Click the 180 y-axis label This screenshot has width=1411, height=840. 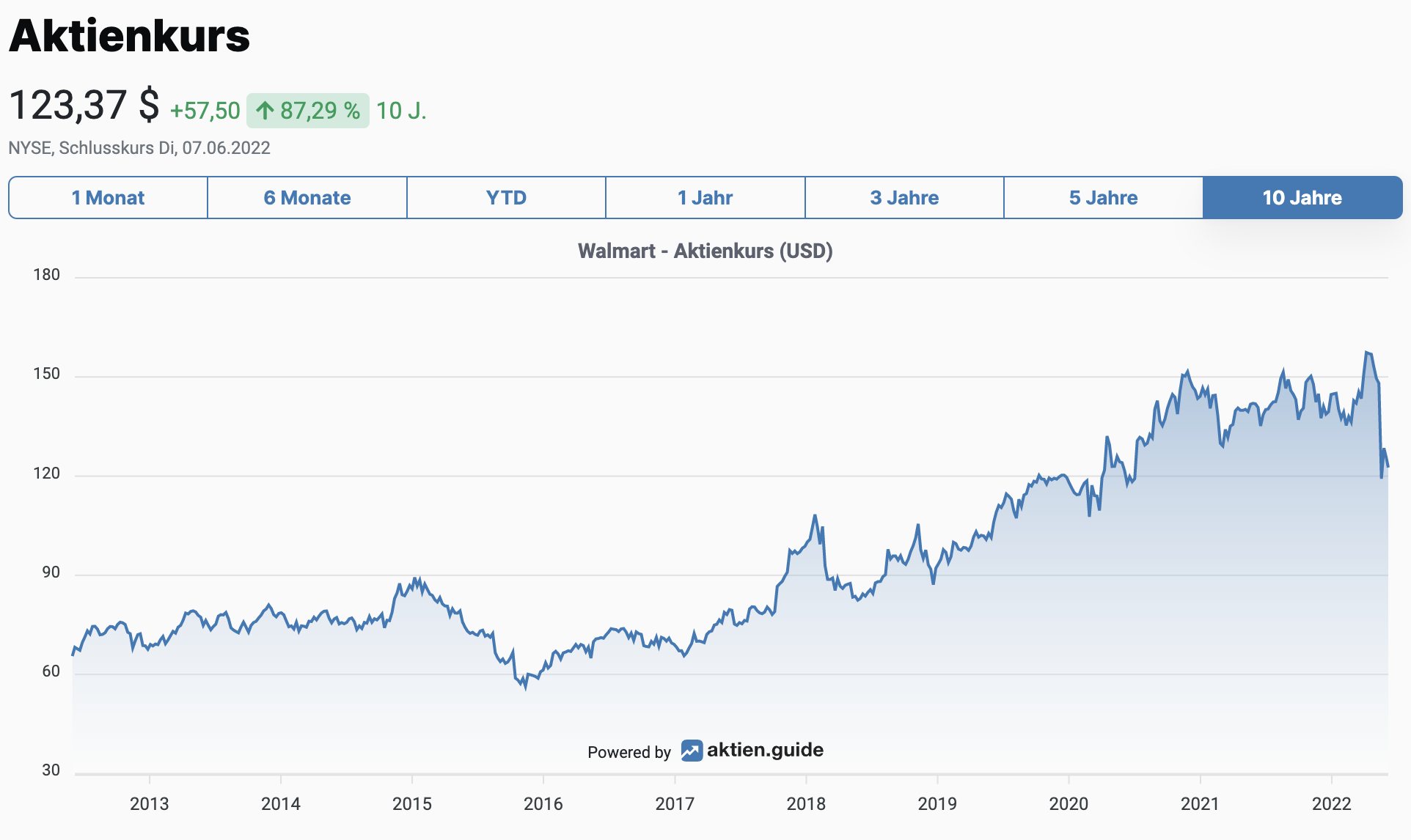(46, 275)
